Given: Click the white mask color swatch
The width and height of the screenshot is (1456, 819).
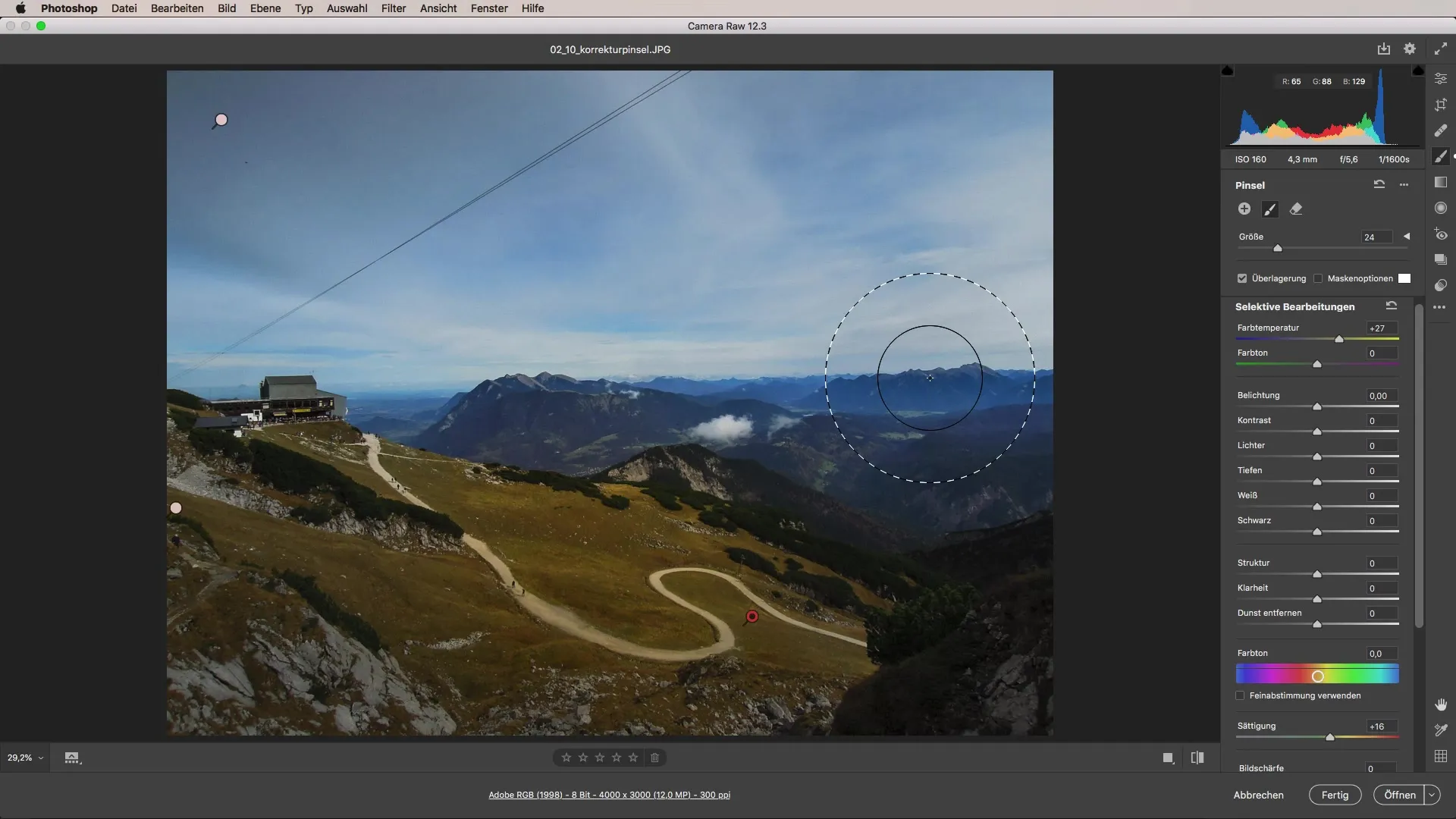Looking at the screenshot, I should (1404, 278).
